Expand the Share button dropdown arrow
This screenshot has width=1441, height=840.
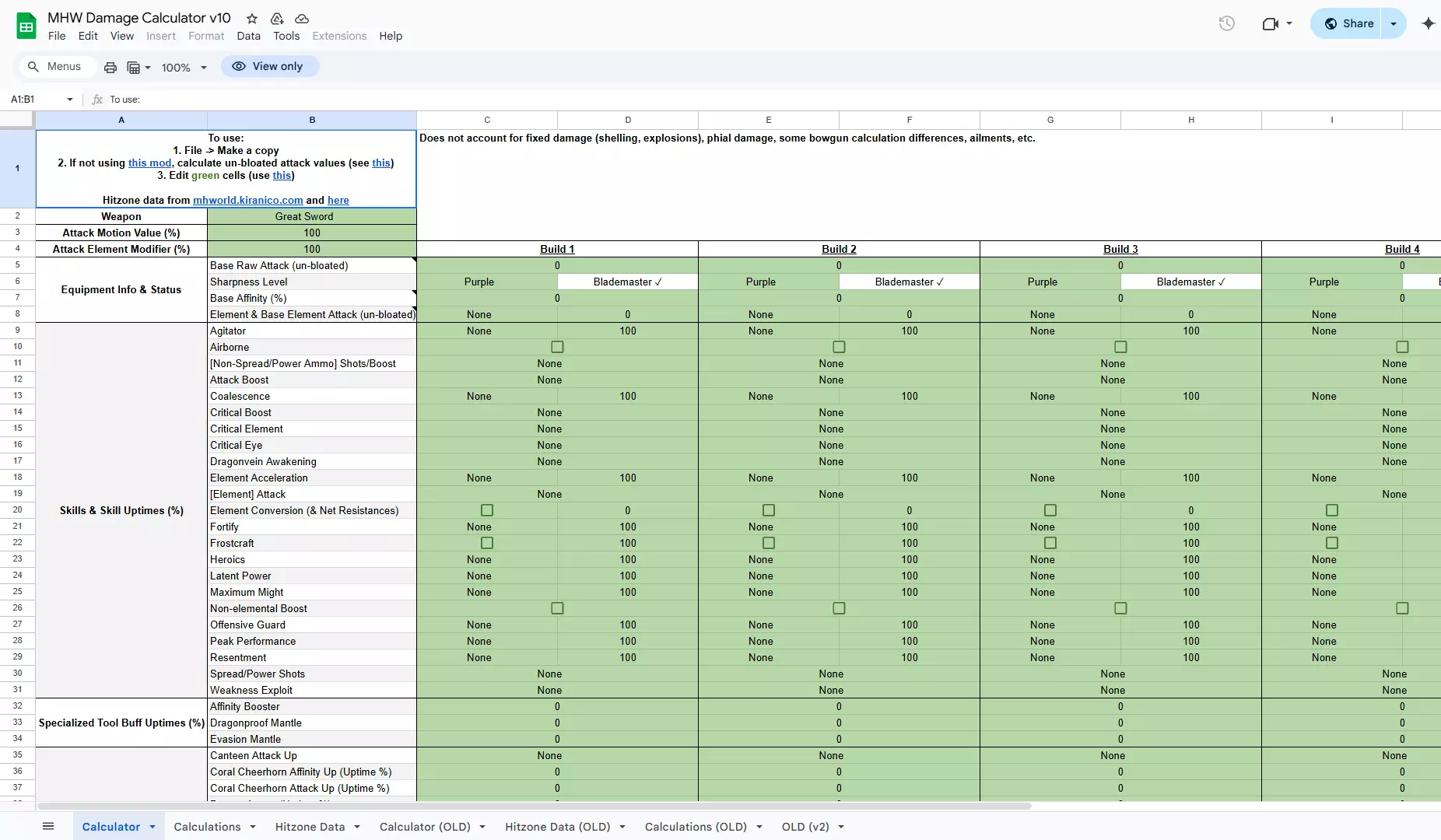(x=1394, y=23)
